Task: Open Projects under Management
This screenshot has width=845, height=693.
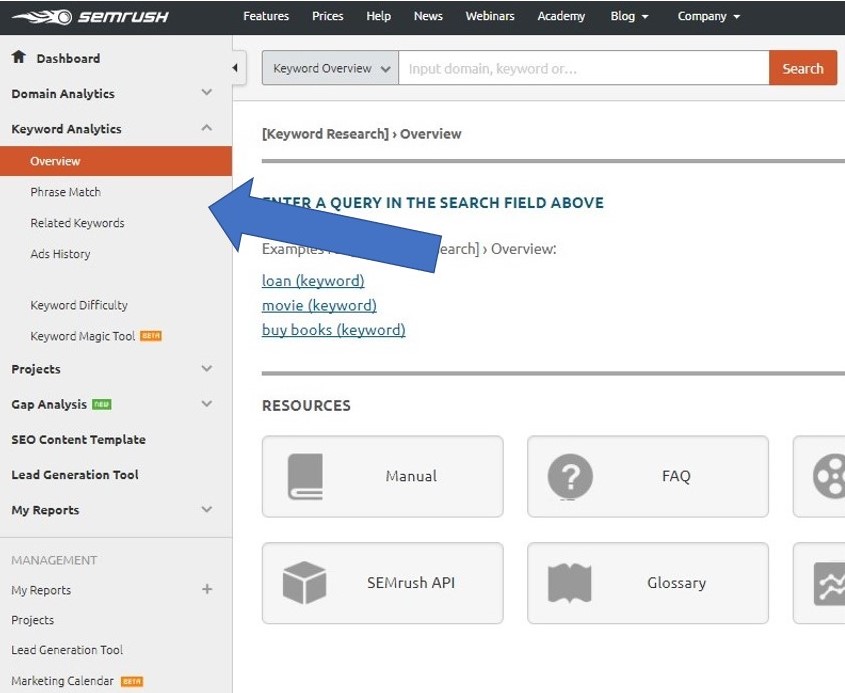Action: [x=32, y=620]
